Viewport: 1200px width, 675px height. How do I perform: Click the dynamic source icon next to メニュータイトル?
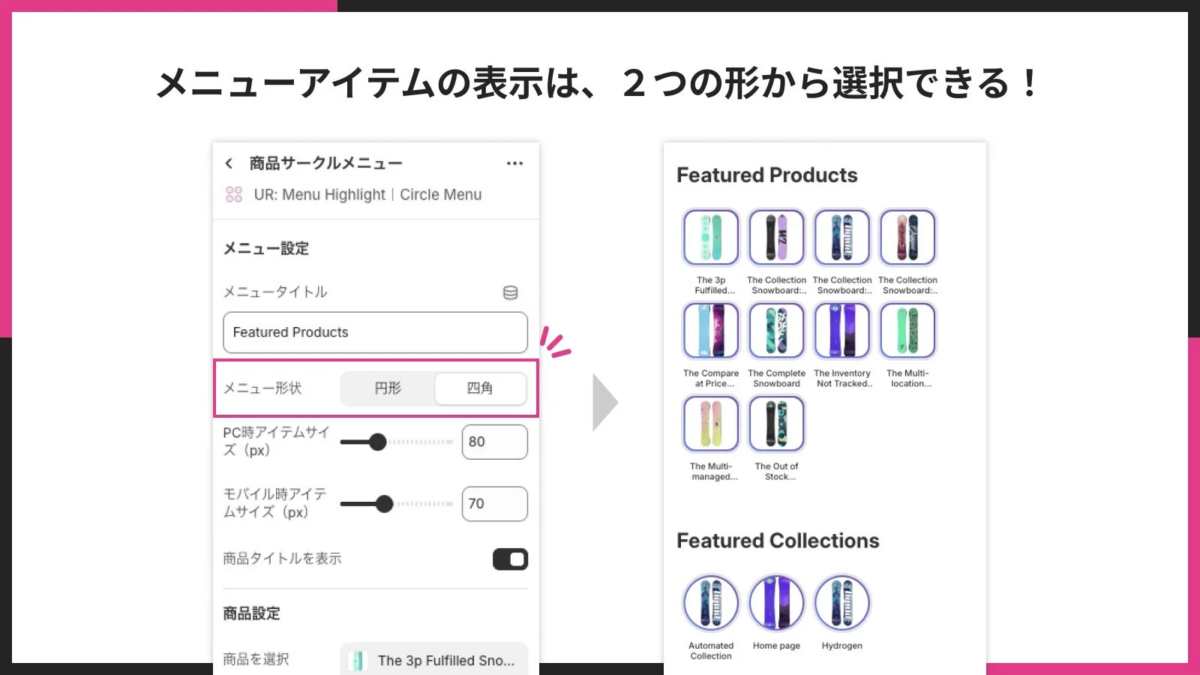click(511, 291)
